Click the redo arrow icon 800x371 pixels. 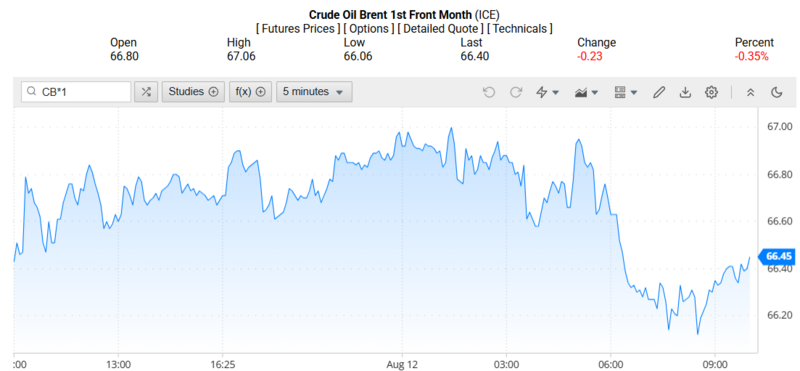coord(516,92)
